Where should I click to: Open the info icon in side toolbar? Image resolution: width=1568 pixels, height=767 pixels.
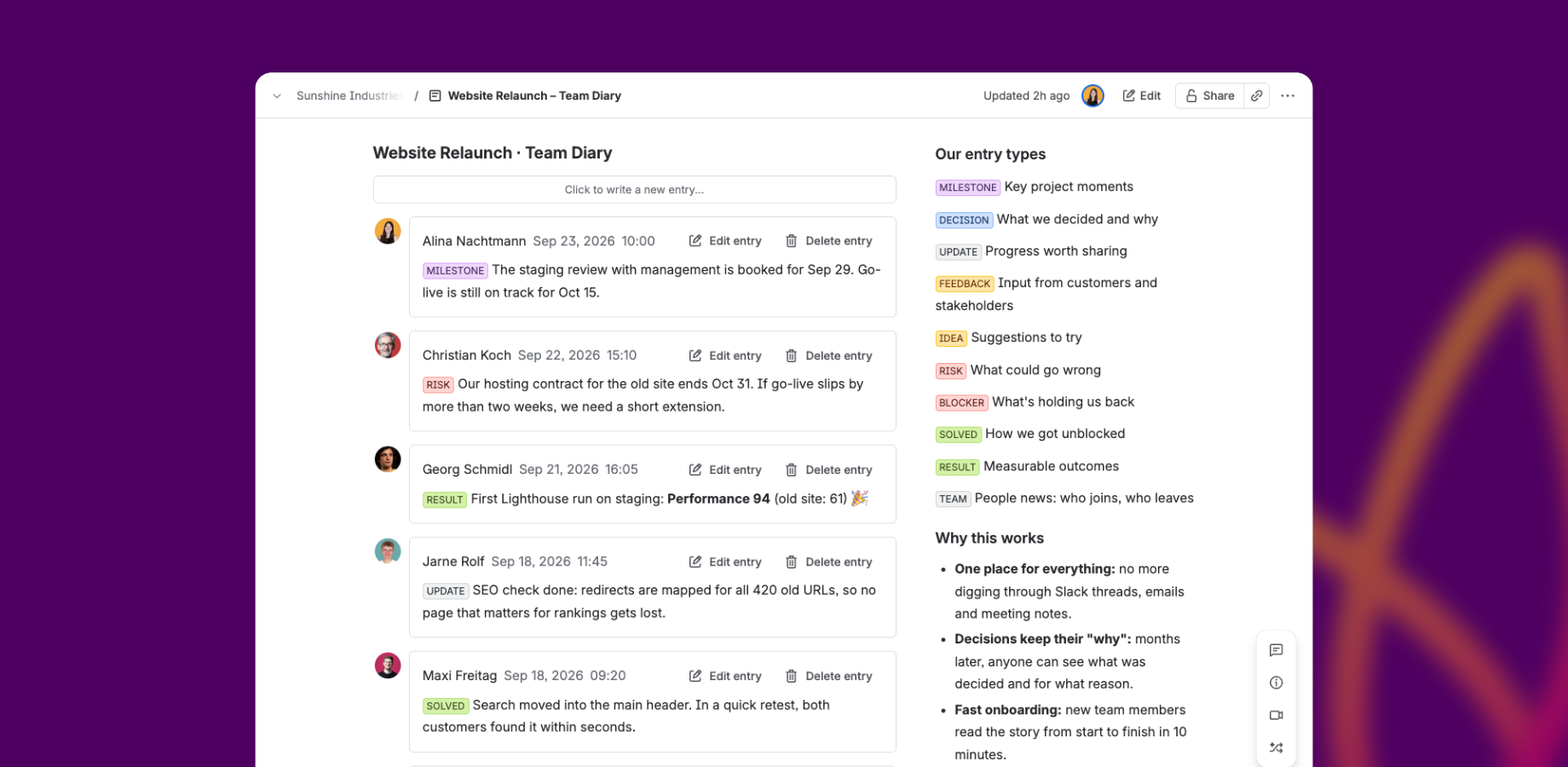[1276, 683]
